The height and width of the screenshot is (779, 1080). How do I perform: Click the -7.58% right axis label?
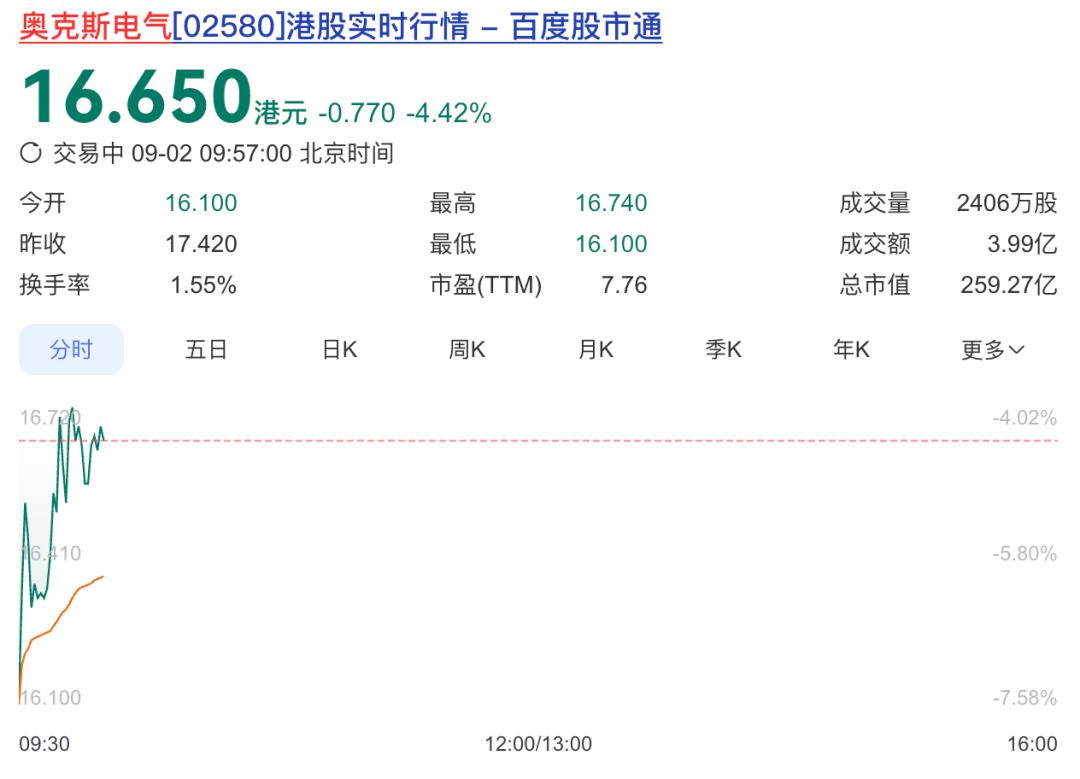[1024, 698]
